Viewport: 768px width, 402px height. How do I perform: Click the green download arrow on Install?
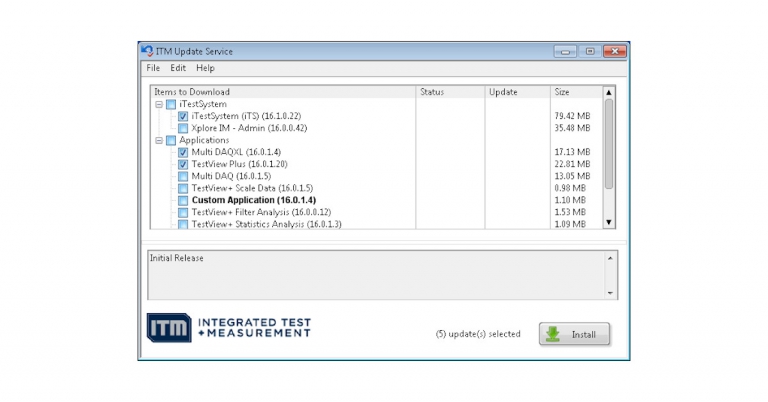[x=553, y=334]
